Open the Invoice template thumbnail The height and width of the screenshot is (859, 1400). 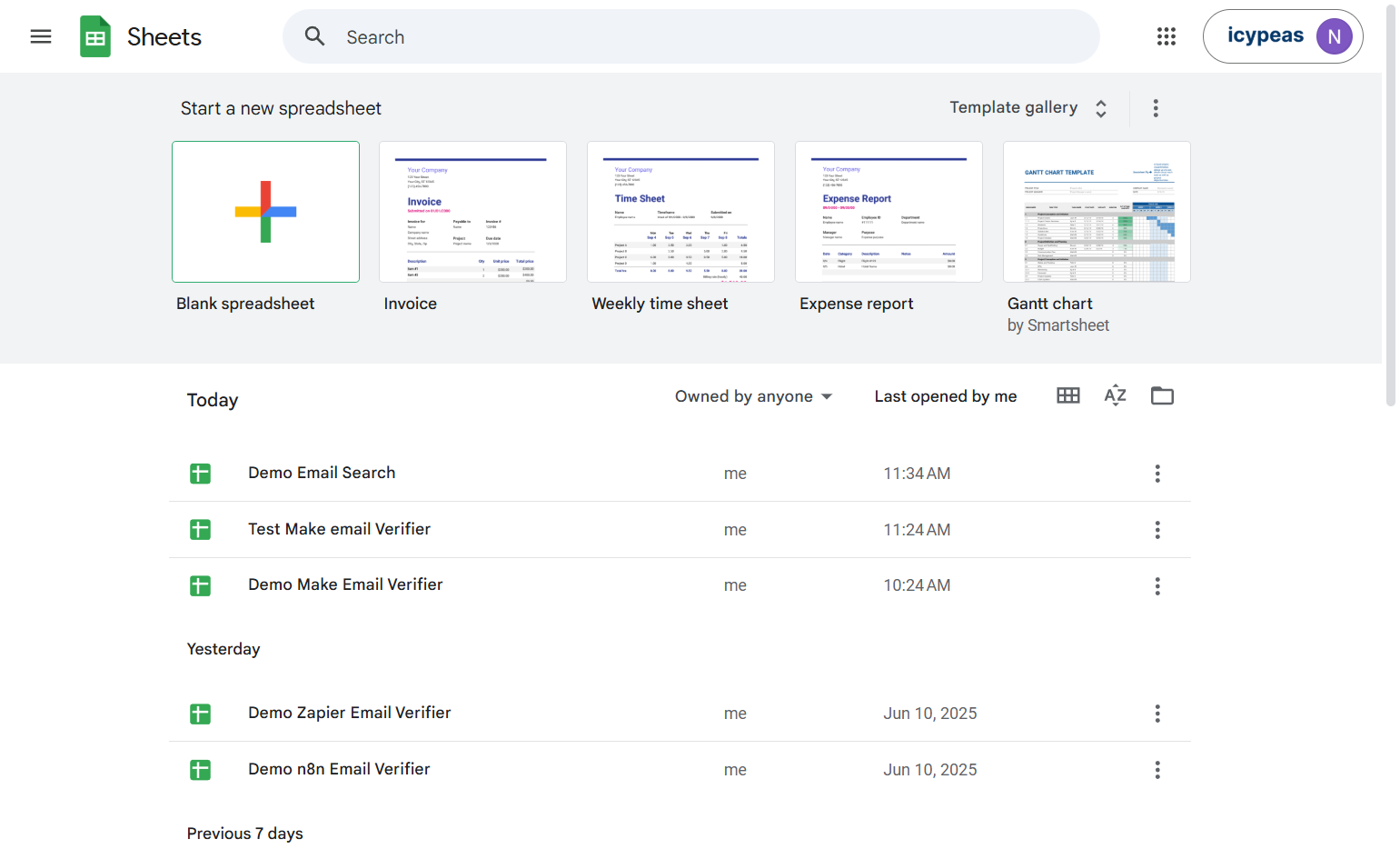pyautogui.click(x=472, y=212)
